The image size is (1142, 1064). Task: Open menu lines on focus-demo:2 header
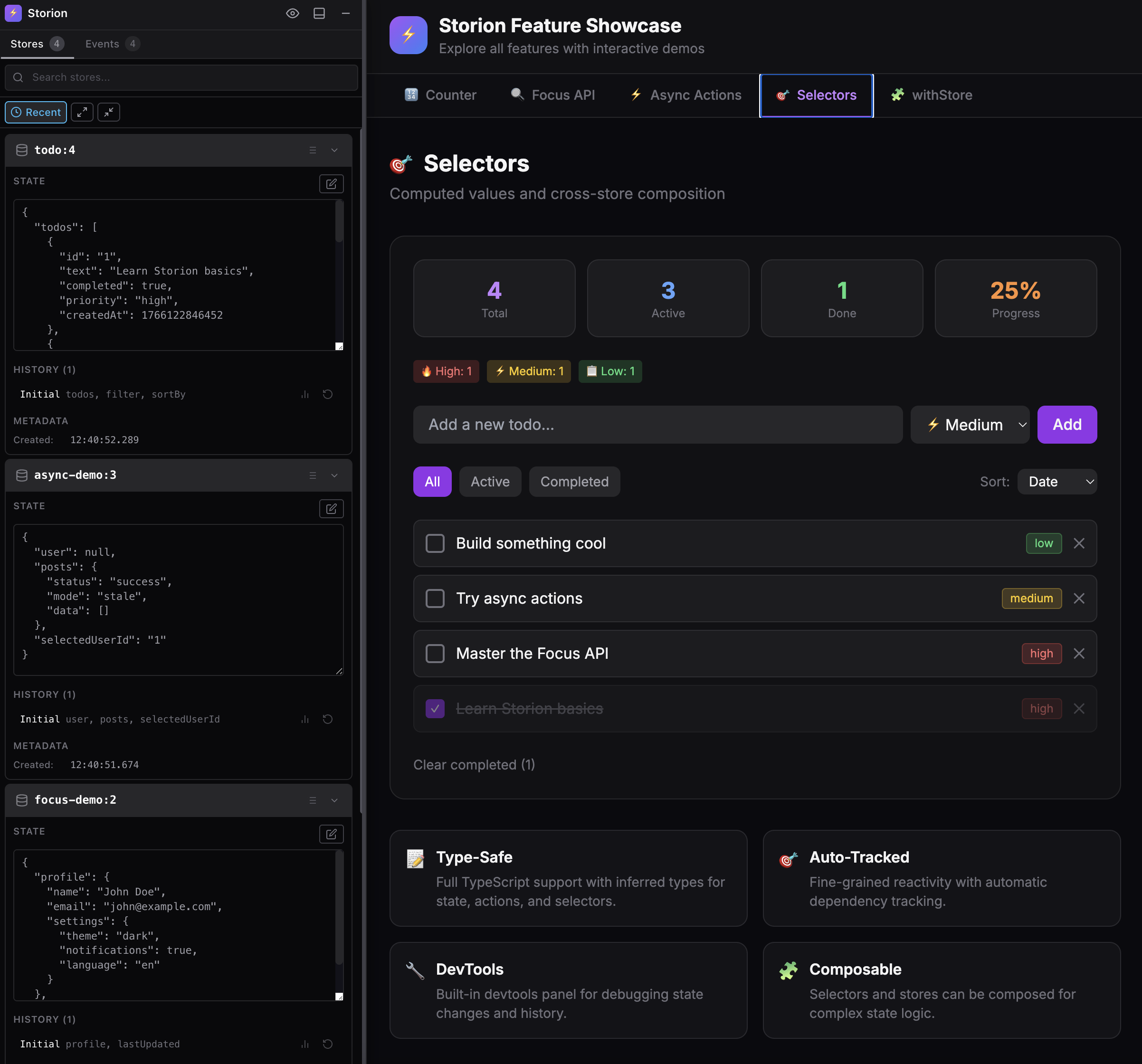tap(313, 800)
